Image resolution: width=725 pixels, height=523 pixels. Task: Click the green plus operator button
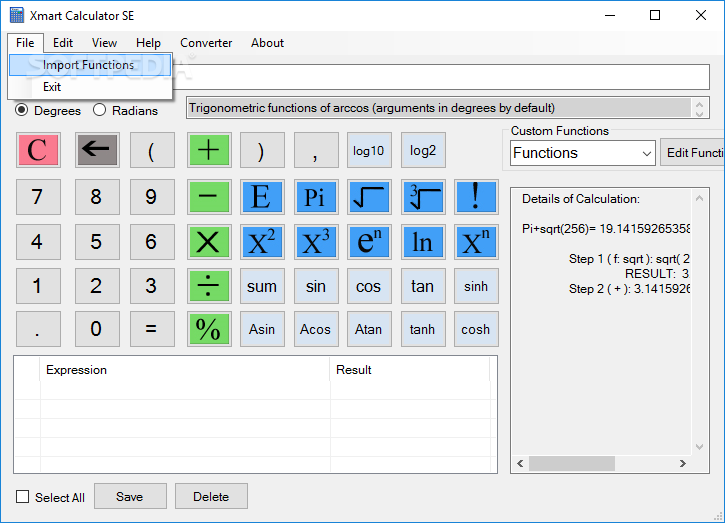click(x=209, y=150)
